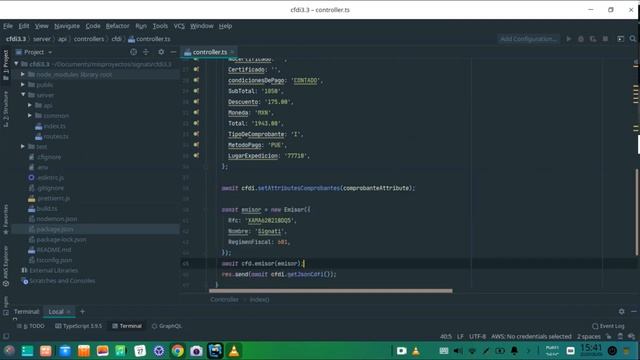Click Expand/Collapse all icon in Project panel

coord(146,52)
